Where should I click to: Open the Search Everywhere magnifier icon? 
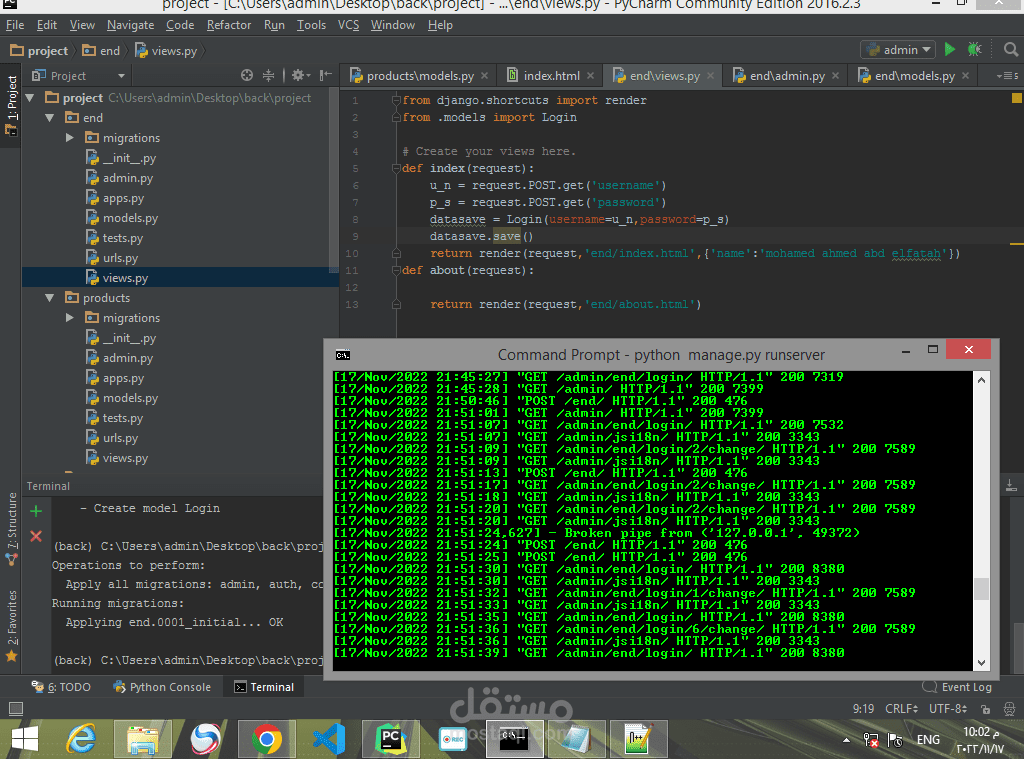1009,49
